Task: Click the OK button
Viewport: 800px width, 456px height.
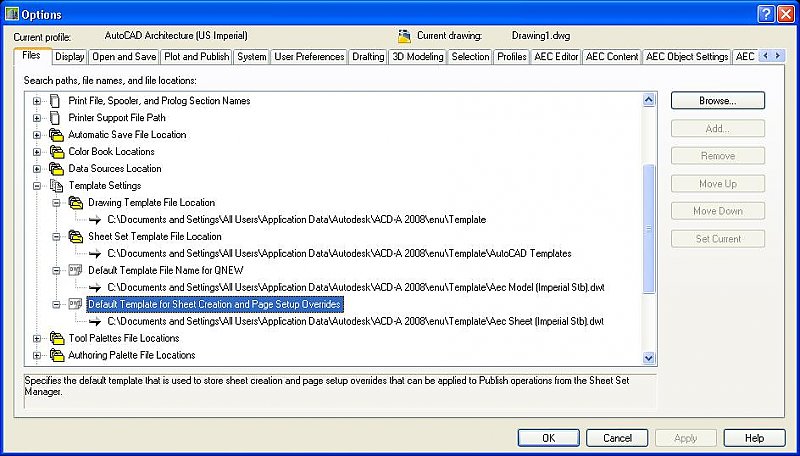Action: tap(548, 438)
